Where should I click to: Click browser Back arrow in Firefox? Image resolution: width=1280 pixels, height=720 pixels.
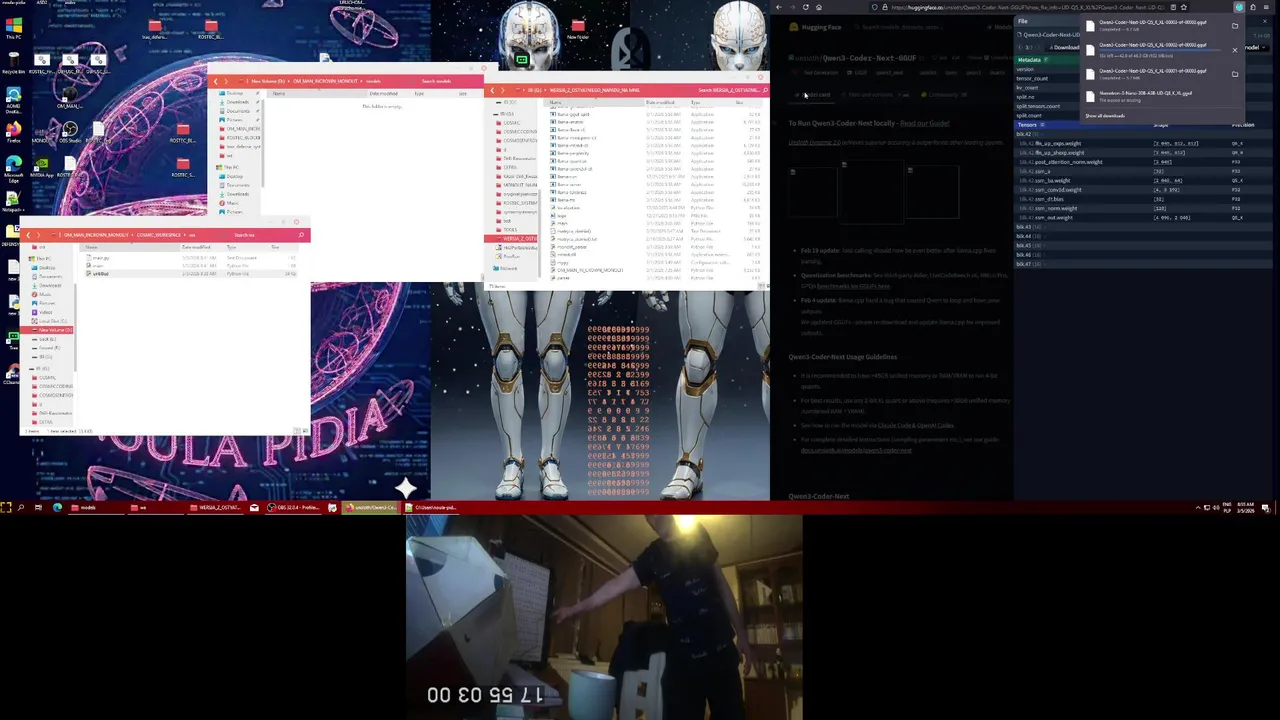coord(779,7)
